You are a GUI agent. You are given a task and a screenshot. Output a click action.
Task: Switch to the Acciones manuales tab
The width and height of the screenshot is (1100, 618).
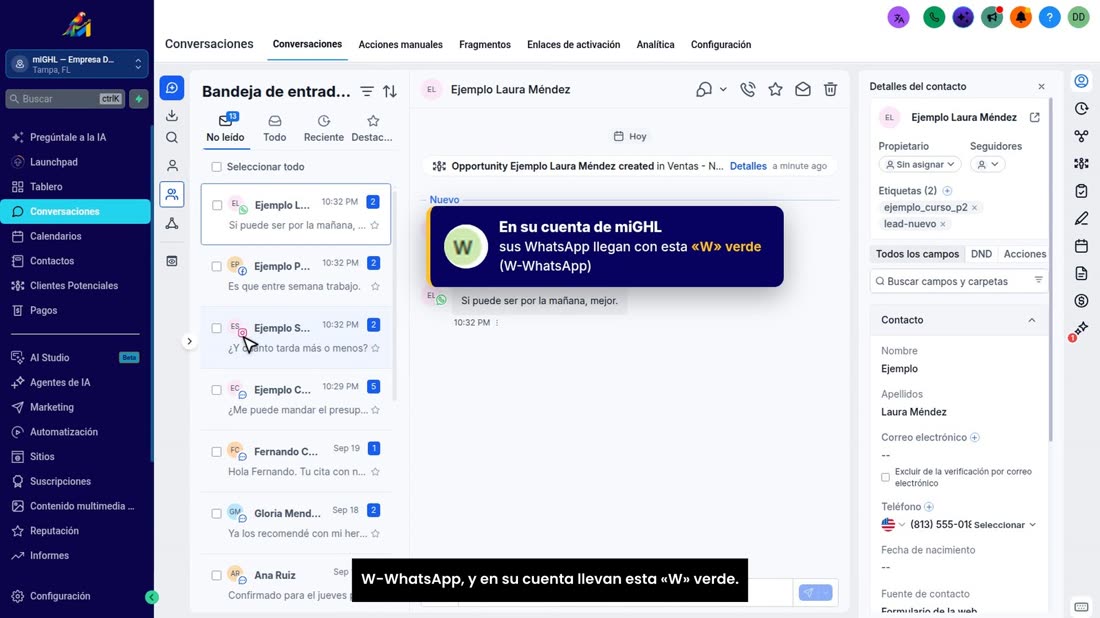(401, 45)
